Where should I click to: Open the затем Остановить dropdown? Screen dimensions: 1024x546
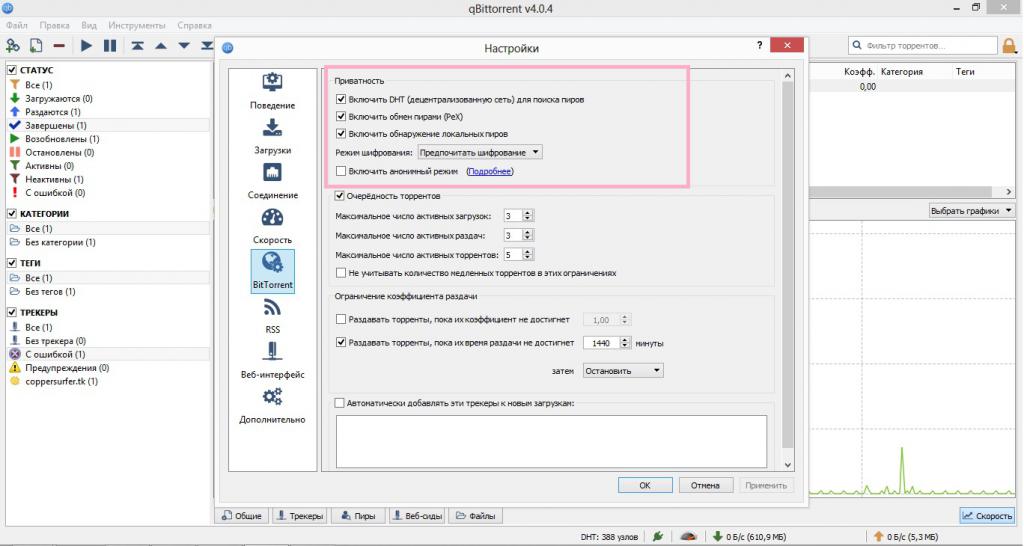[622, 370]
